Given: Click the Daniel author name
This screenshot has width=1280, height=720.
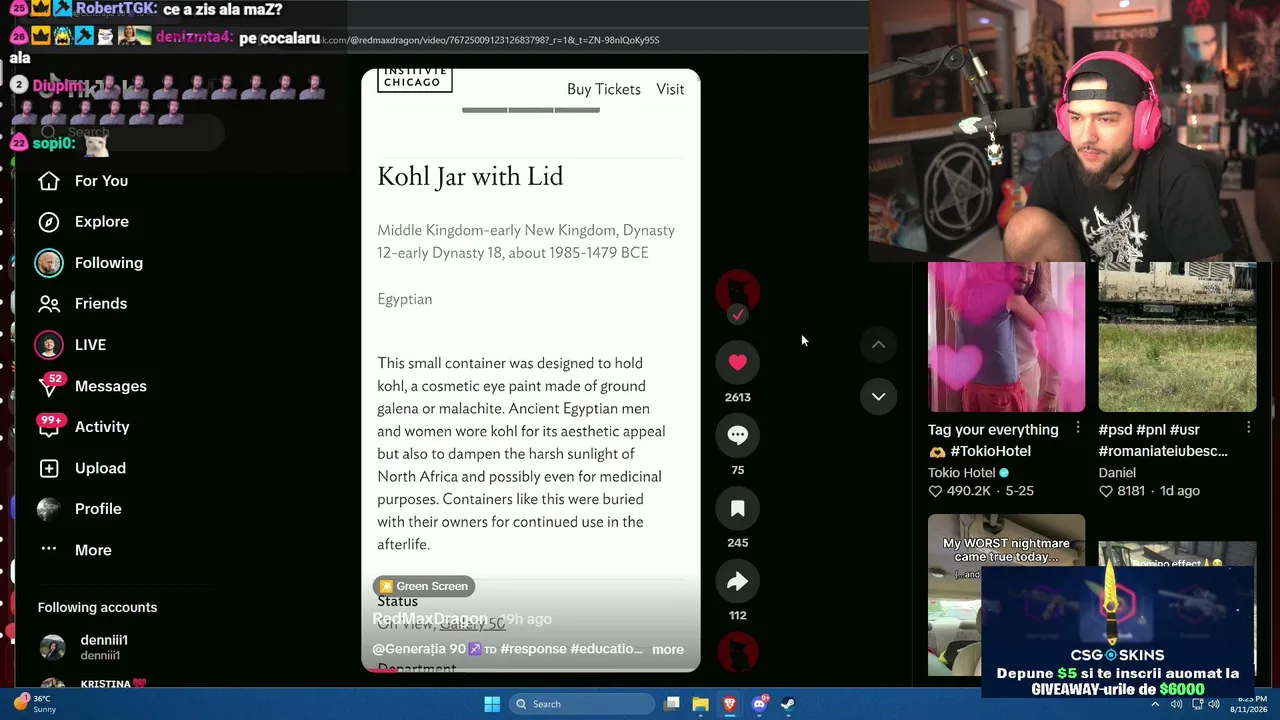Looking at the screenshot, I should [1117, 473].
